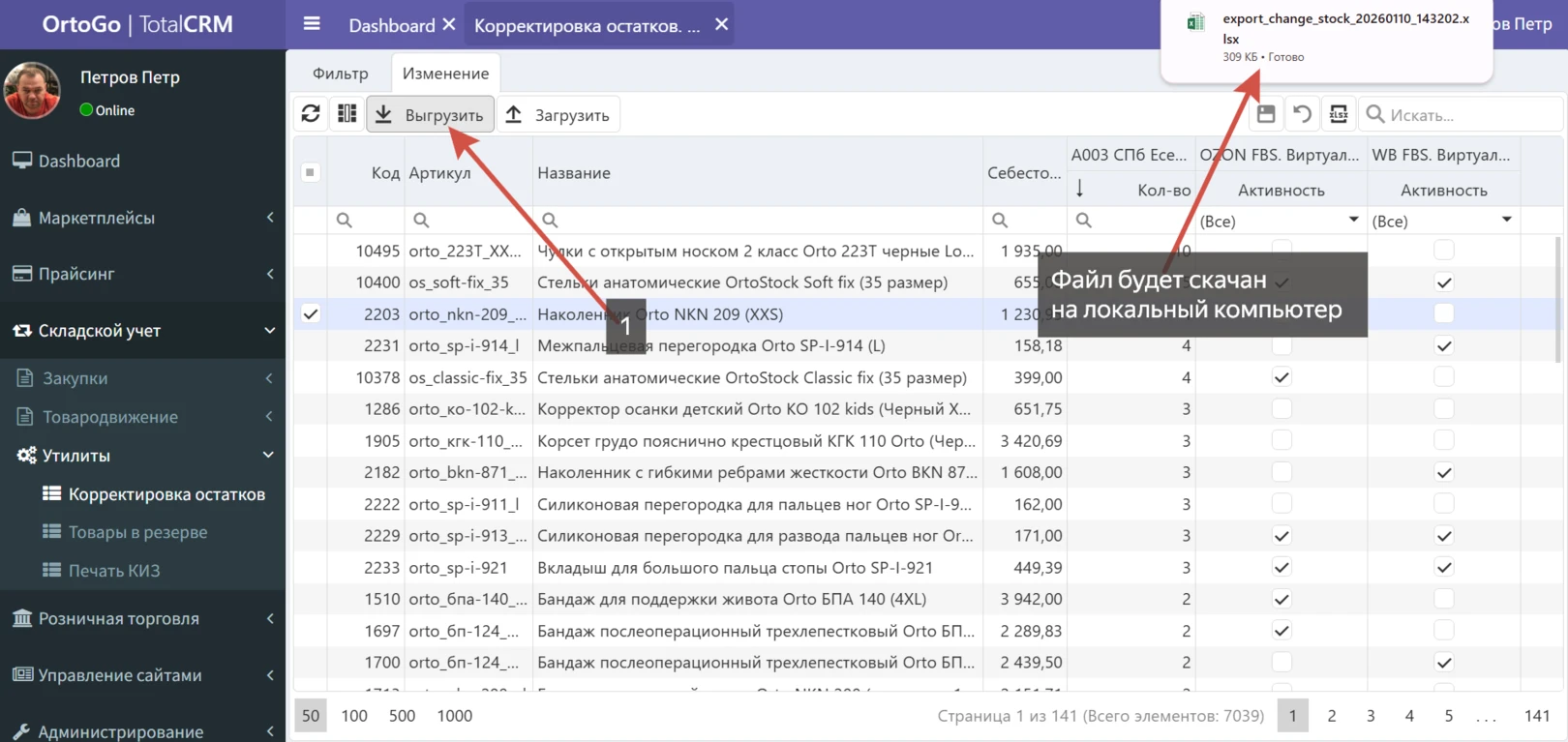Open Товары в резерве in the sidebar
This screenshot has width=1568, height=742.
point(137,532)
